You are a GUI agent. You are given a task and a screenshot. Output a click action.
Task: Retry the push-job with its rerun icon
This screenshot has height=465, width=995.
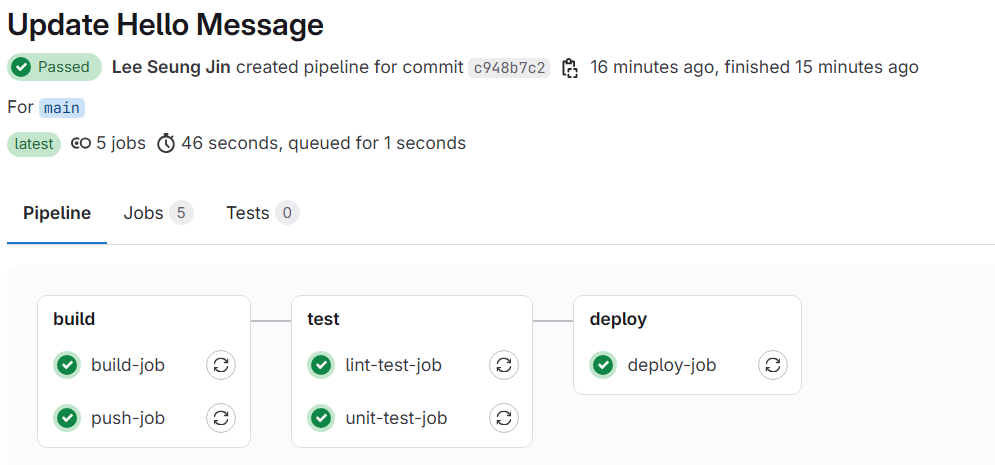221,418
